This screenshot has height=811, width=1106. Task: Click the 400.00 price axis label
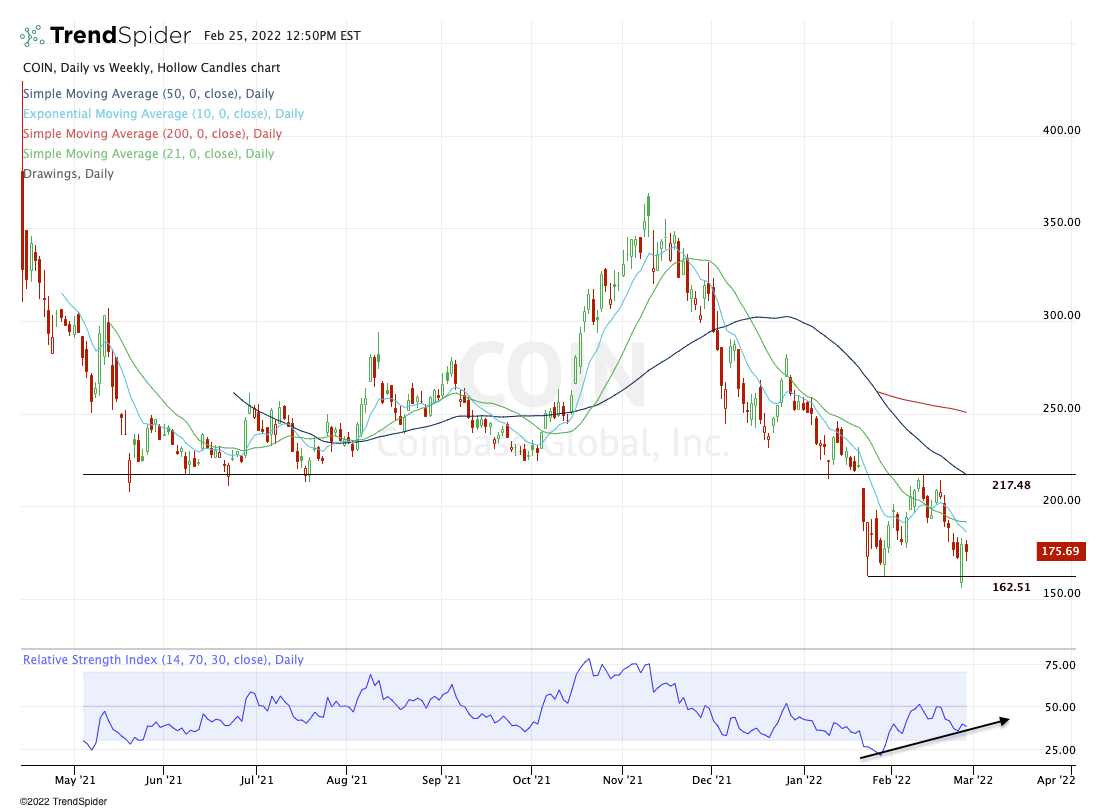pyautogui.click(x=1060, y=130)
